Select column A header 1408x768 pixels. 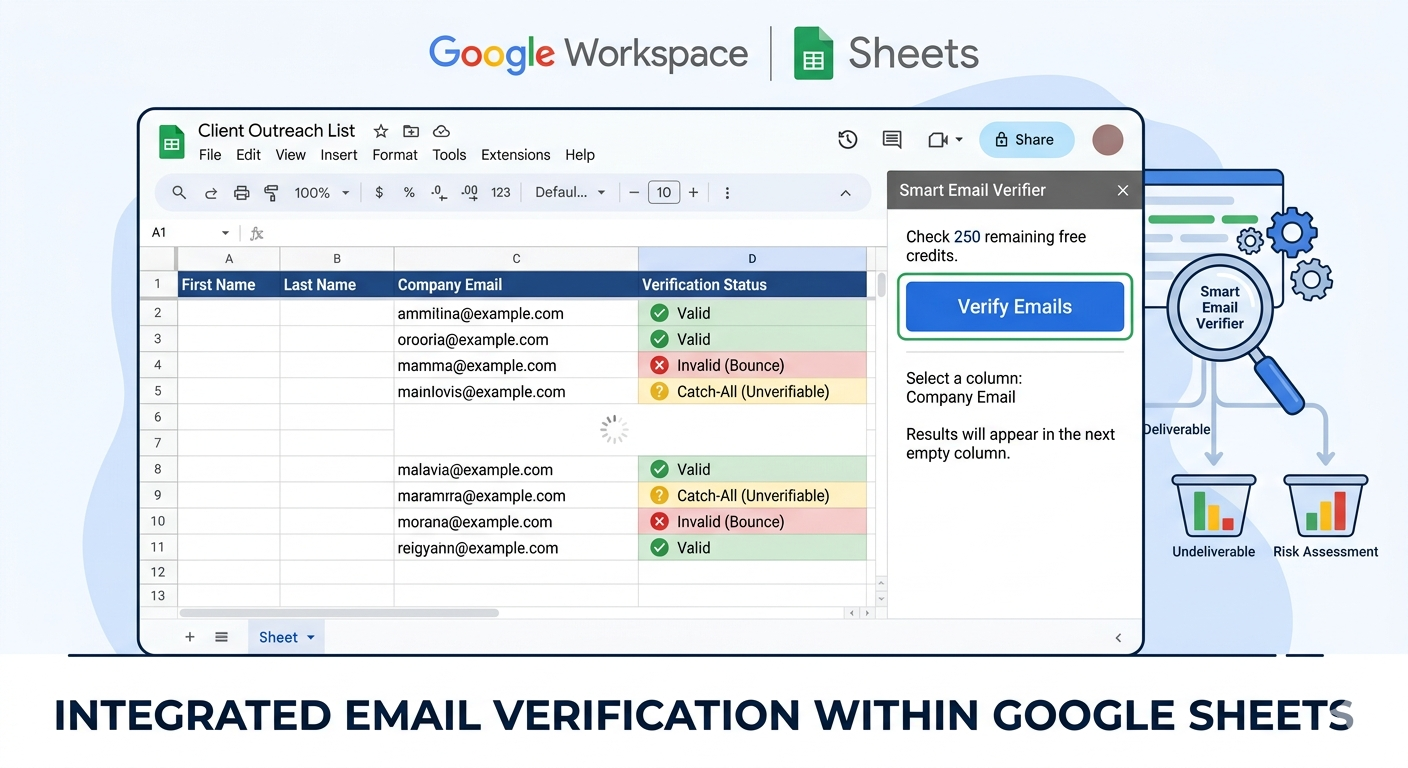pos(229,259)
